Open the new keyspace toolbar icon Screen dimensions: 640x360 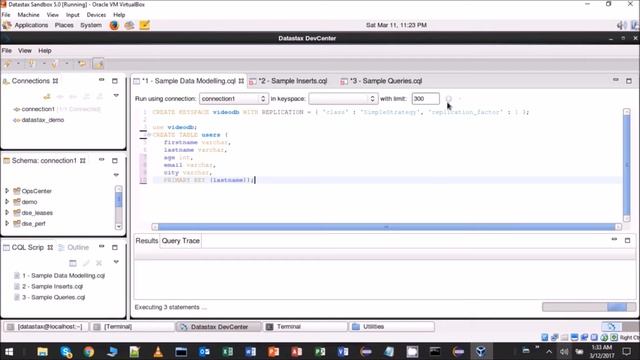point(31,64)
